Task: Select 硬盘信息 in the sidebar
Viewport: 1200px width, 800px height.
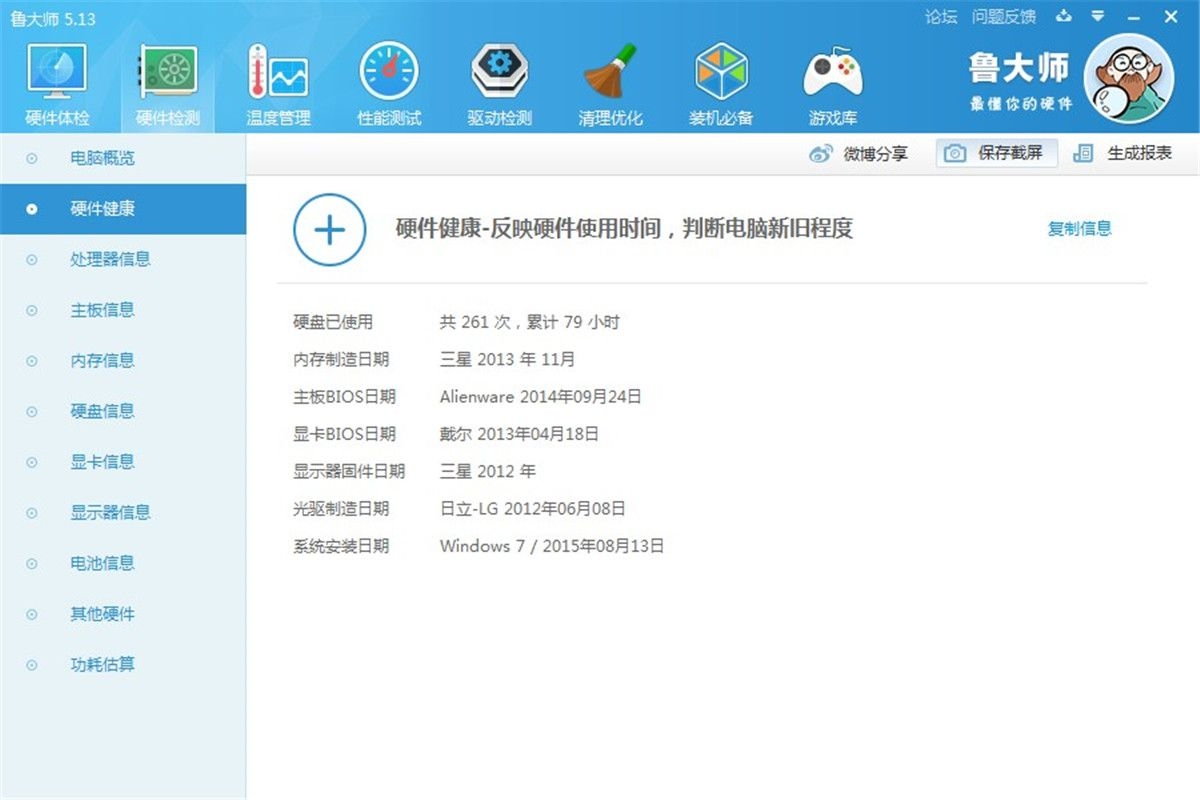Action: pos(122,411)
